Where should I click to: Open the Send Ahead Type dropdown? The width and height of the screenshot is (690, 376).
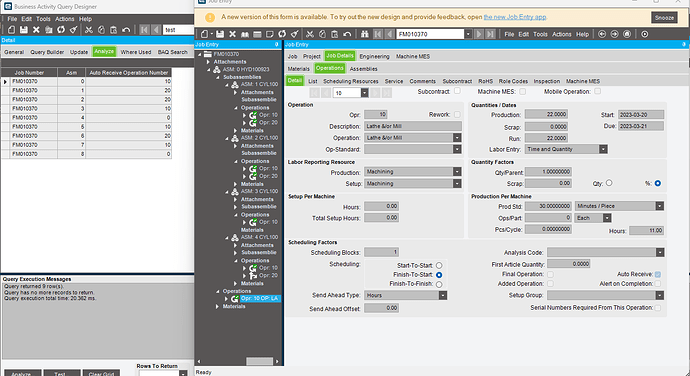coord(443,295)
